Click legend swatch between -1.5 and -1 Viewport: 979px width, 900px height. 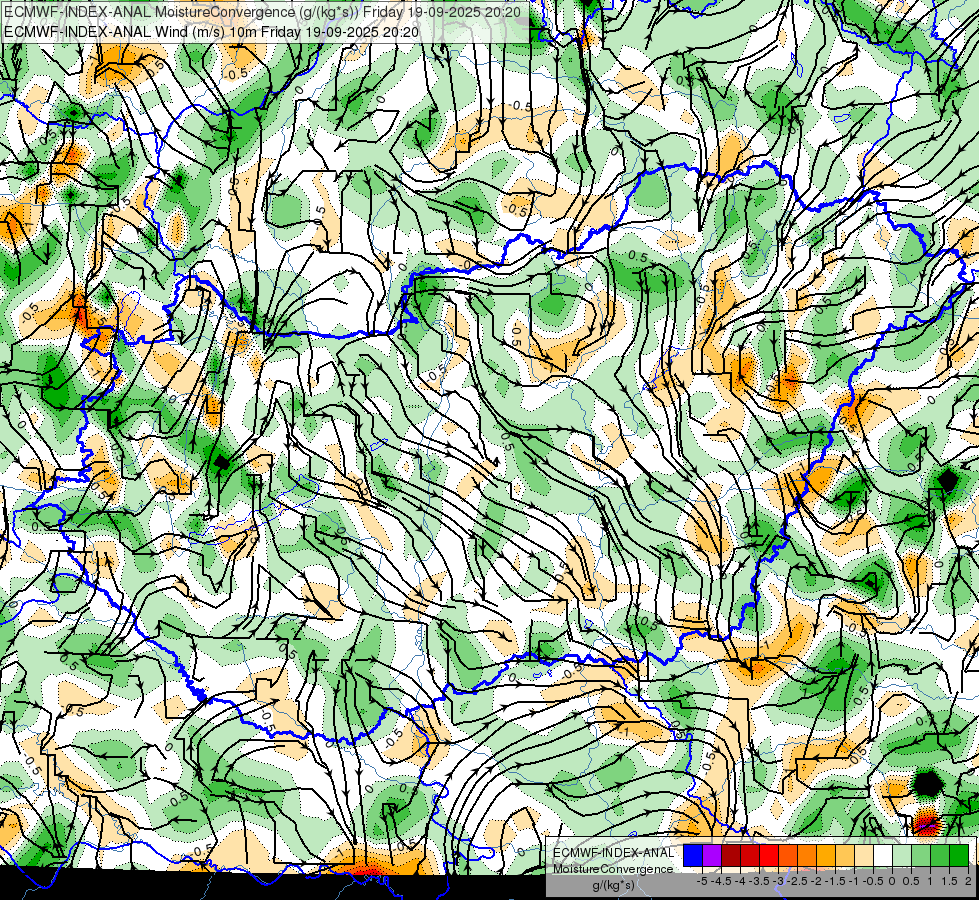pyautogui.click(x=845, y=856)
